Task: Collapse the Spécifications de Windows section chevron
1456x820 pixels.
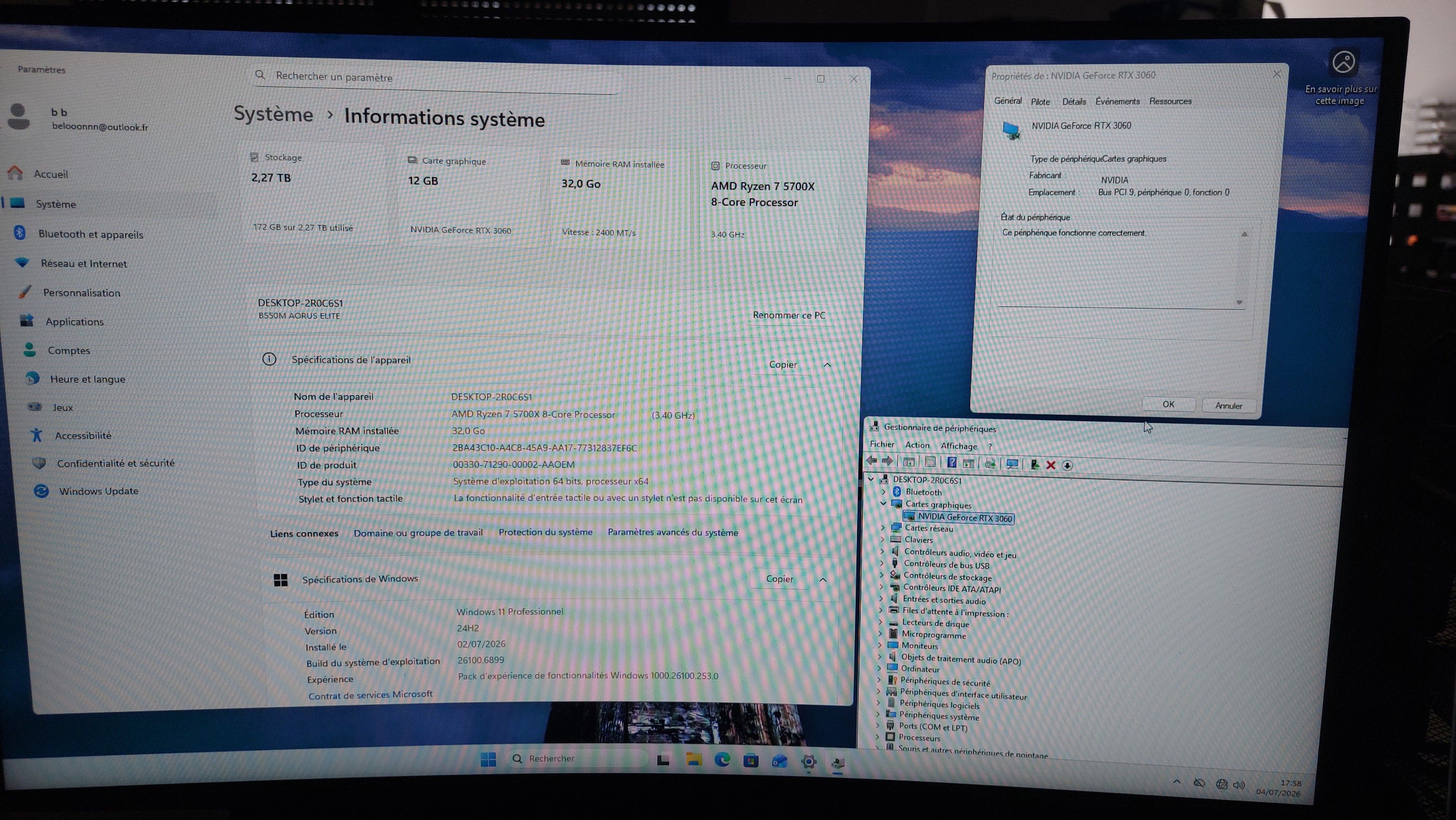Action: (823, 580)
